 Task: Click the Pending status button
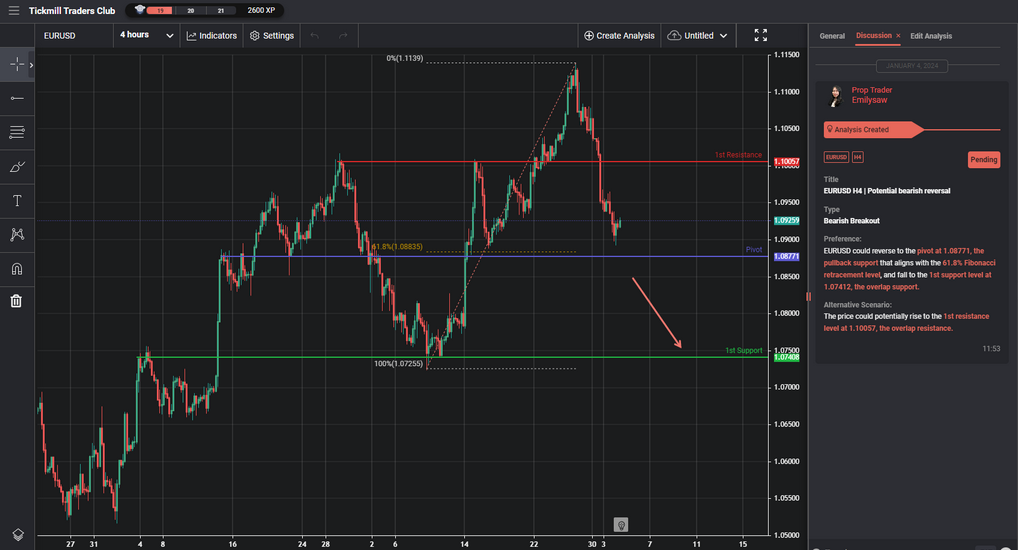(984, 160)
